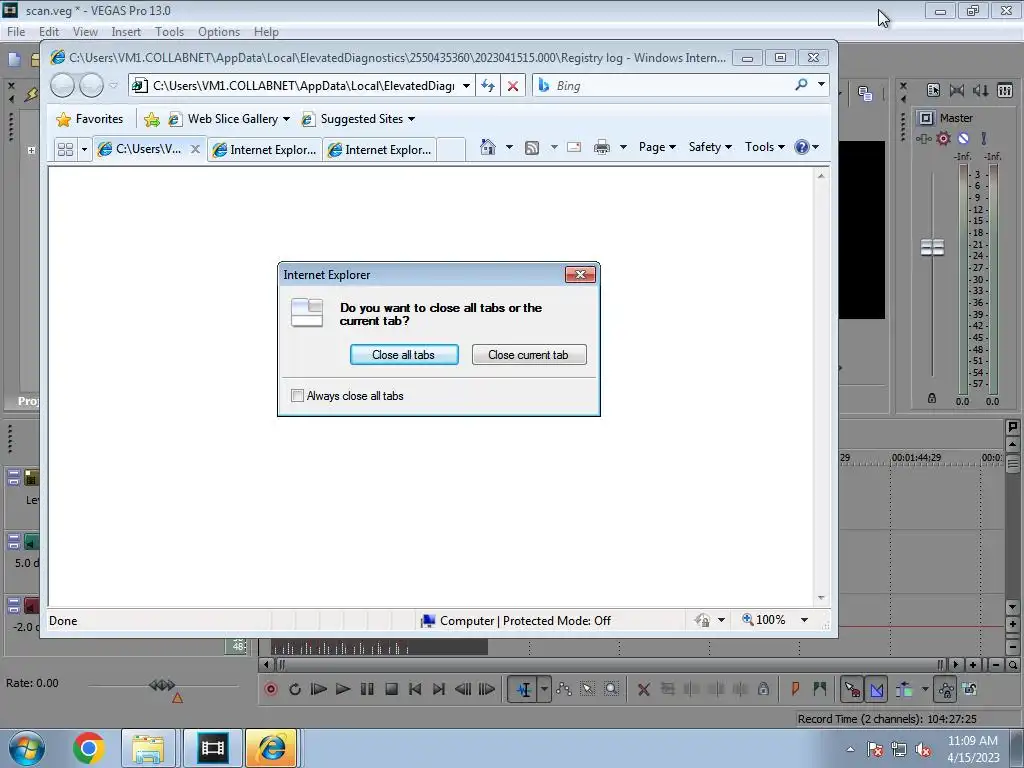
Task: Switch to the C:\Users\V... tab
Action: pyautogui.click(x=148, y=150)
